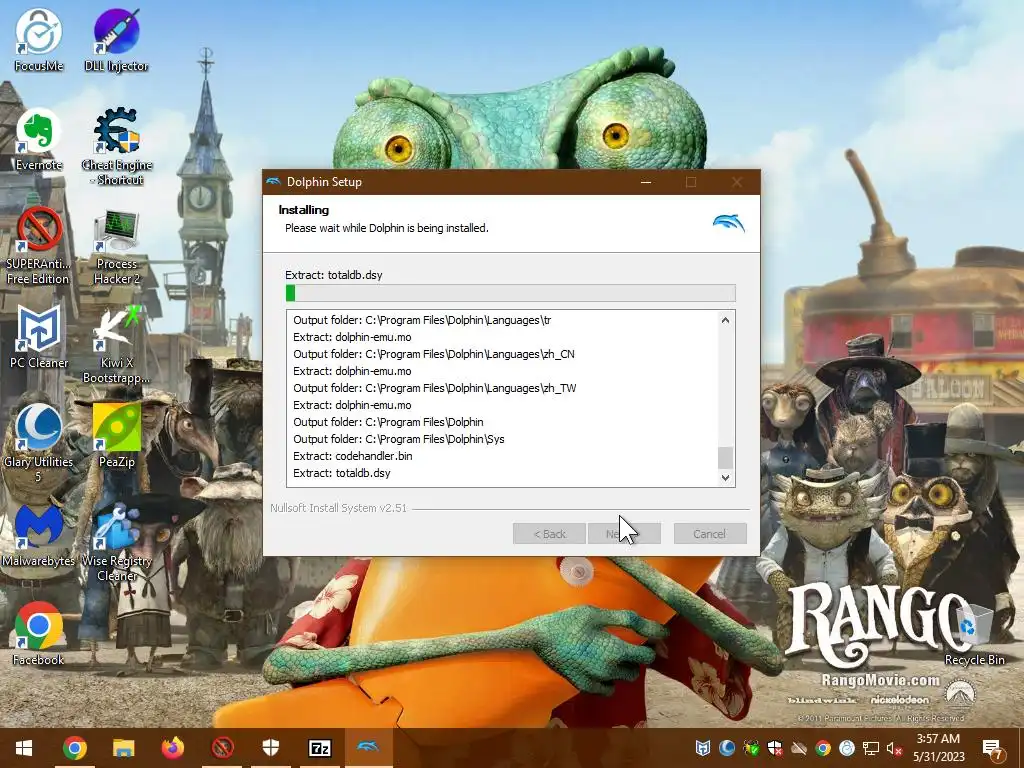
Task: Select last log line 'Extract: totaldb.dsy'
Action: tap(342, 473)
